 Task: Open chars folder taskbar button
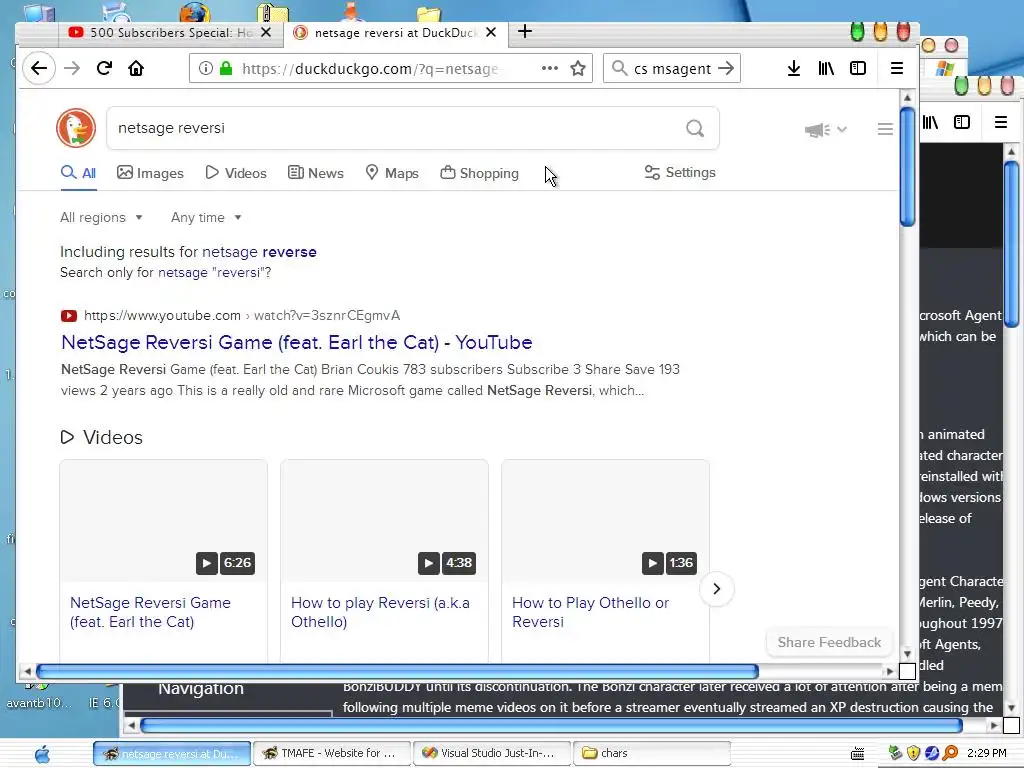tap(651, 754)
